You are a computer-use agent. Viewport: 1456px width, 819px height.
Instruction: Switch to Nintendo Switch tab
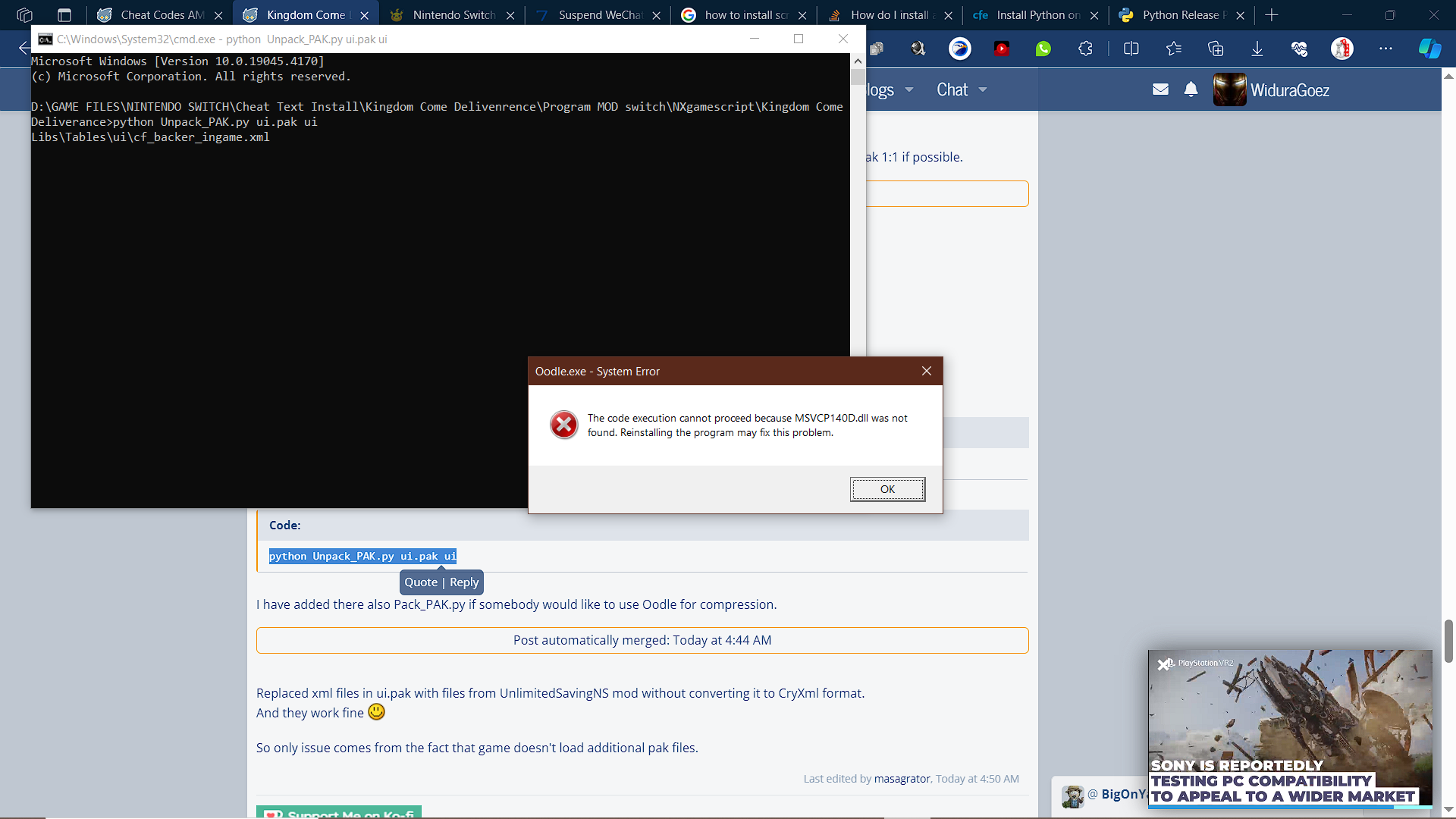point(452,14)
